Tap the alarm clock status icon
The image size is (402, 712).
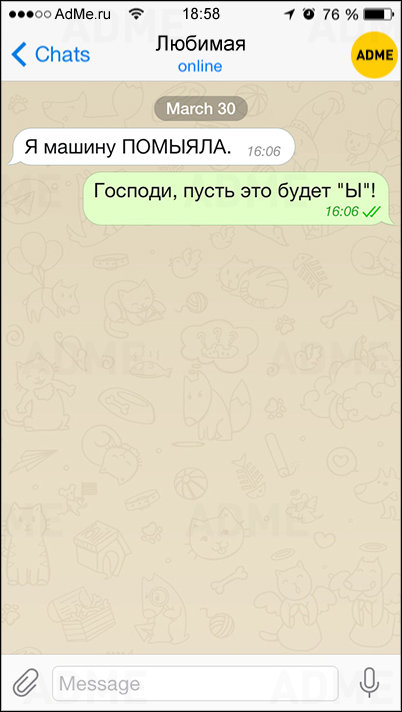[x=309, y=14]
